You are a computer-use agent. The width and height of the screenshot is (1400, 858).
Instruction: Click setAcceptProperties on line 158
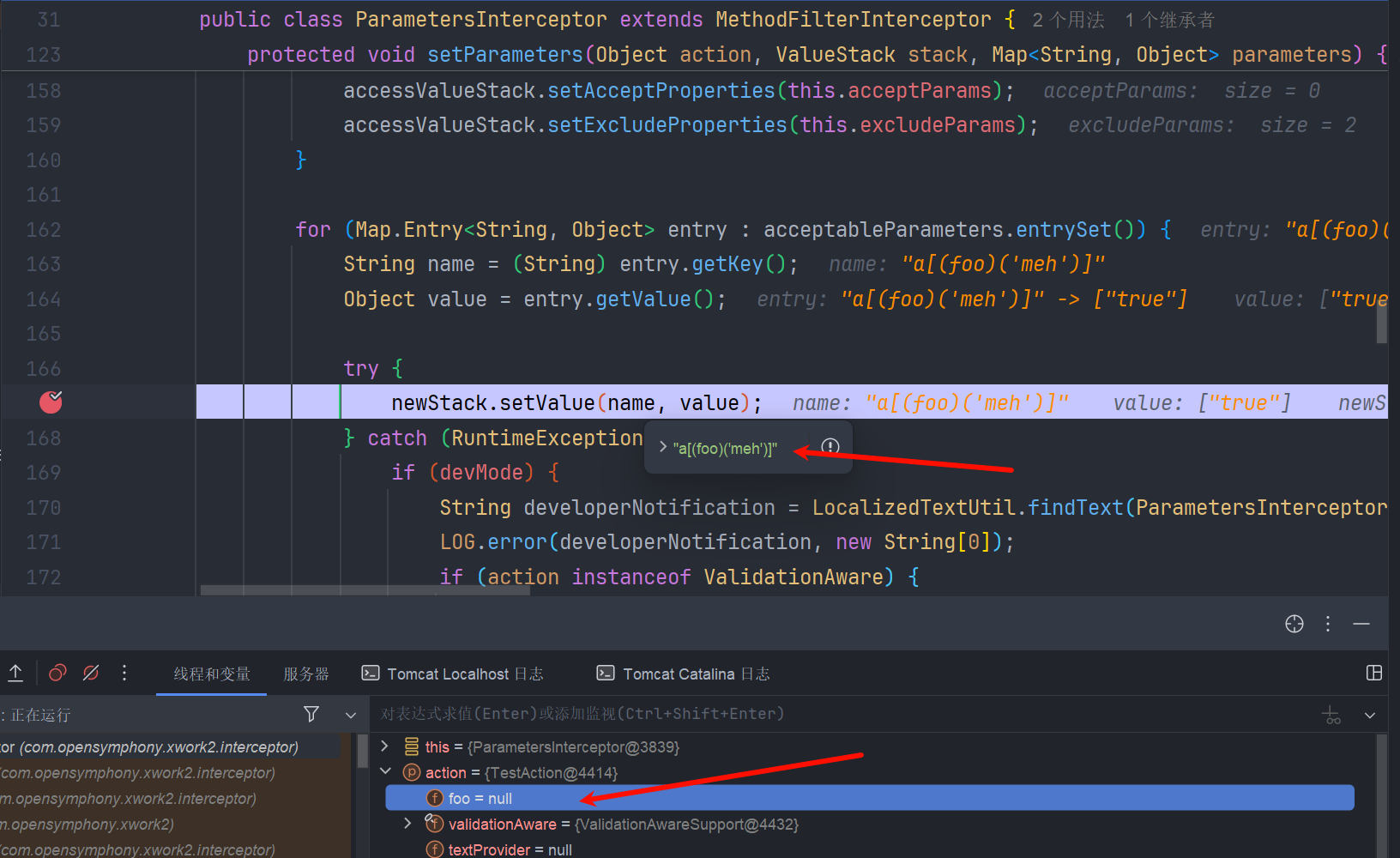pyautogui.click(x=661, y=91)
